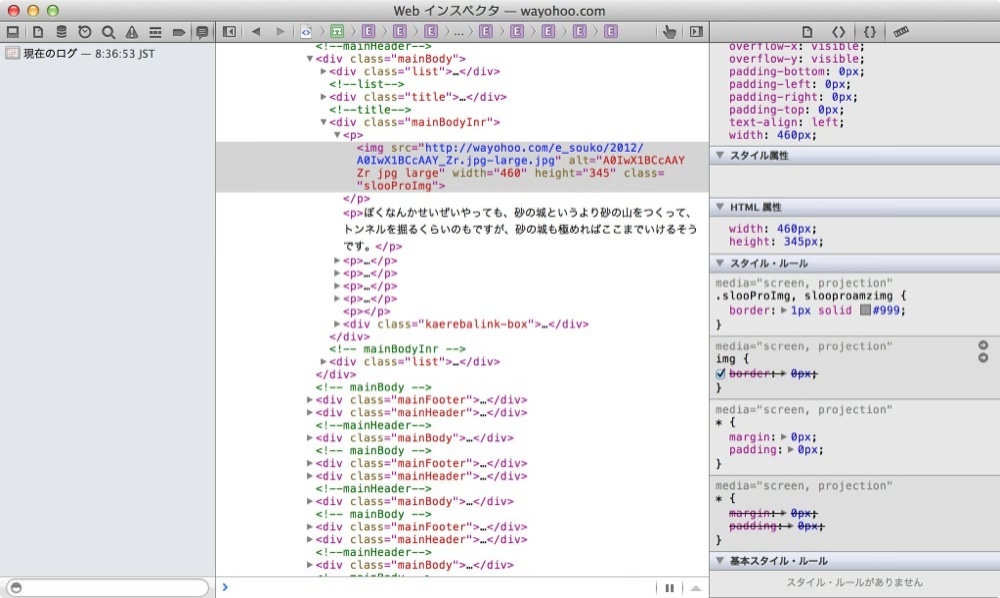The width and height of the screenshot is (1000, 598).
Task: Expand the kaerebalink-box div node
Action: [337, 324]
